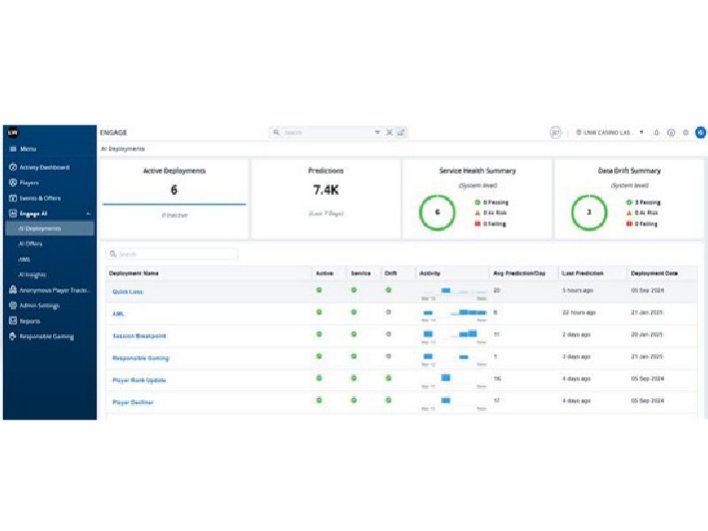Click the Admin Settings gear icon
Screen dimensions: 708x531
point(13,305)
